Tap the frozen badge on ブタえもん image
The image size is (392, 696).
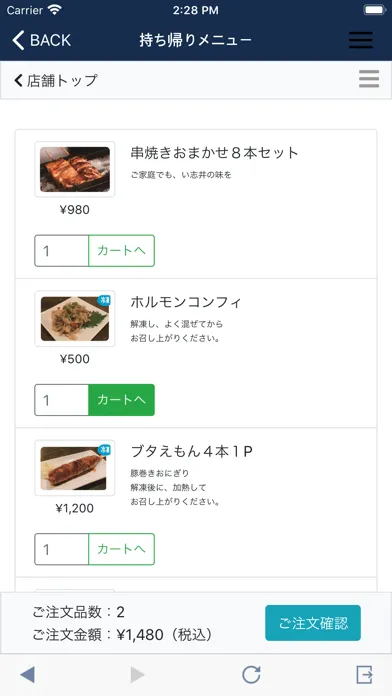pos(104,449)
